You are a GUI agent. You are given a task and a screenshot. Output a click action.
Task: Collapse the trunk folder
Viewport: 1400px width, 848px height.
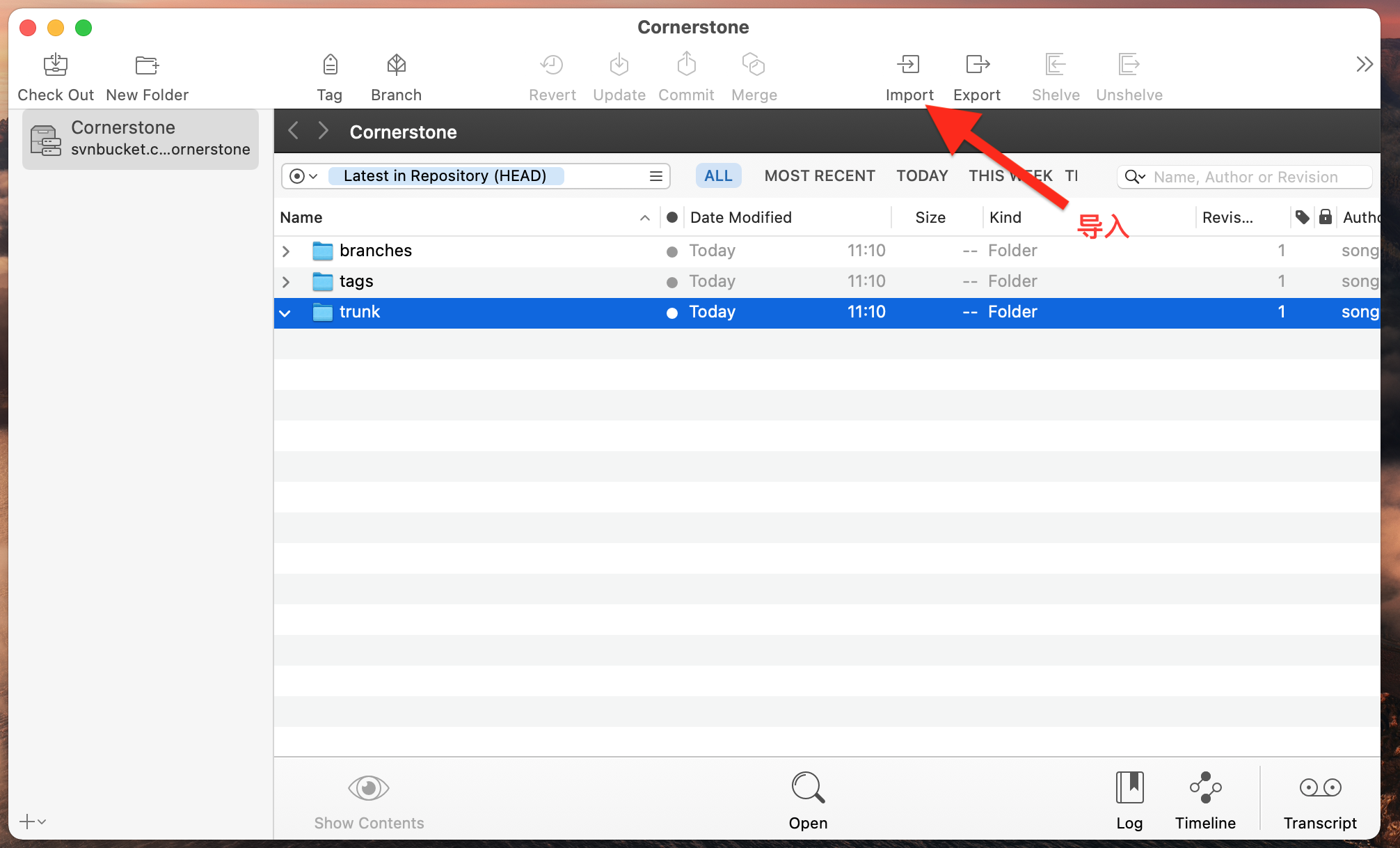pyautogui.click(x=285, y=312)
